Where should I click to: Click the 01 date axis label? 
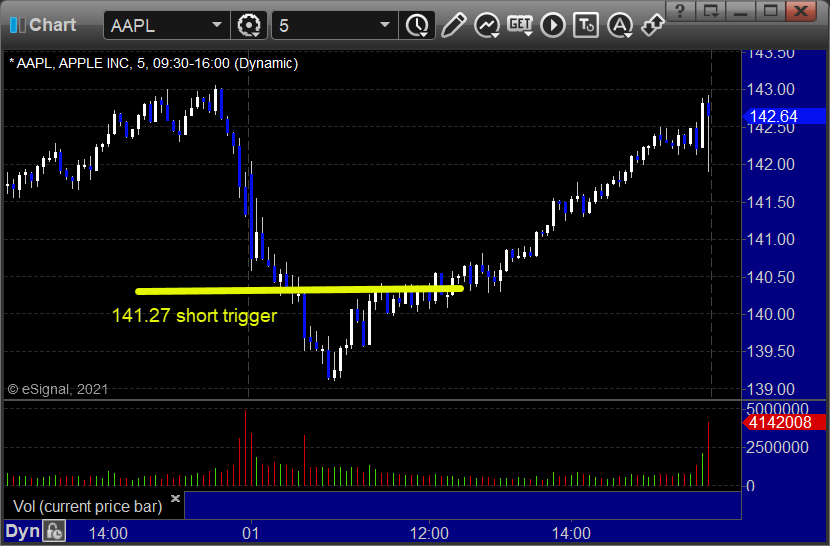click(x=250, y=533)
